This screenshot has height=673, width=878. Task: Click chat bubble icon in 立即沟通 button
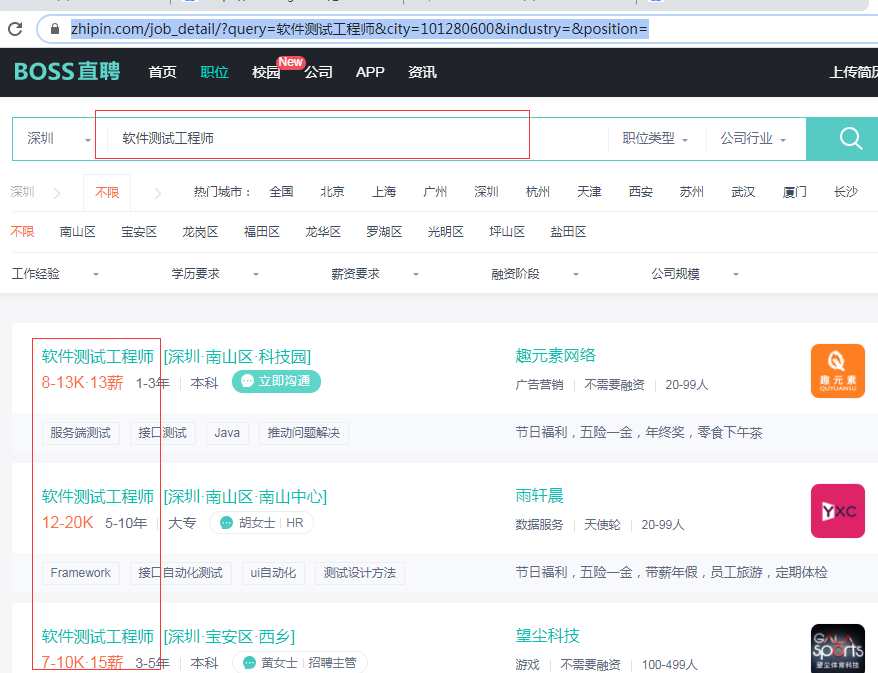tap(247, 381)
